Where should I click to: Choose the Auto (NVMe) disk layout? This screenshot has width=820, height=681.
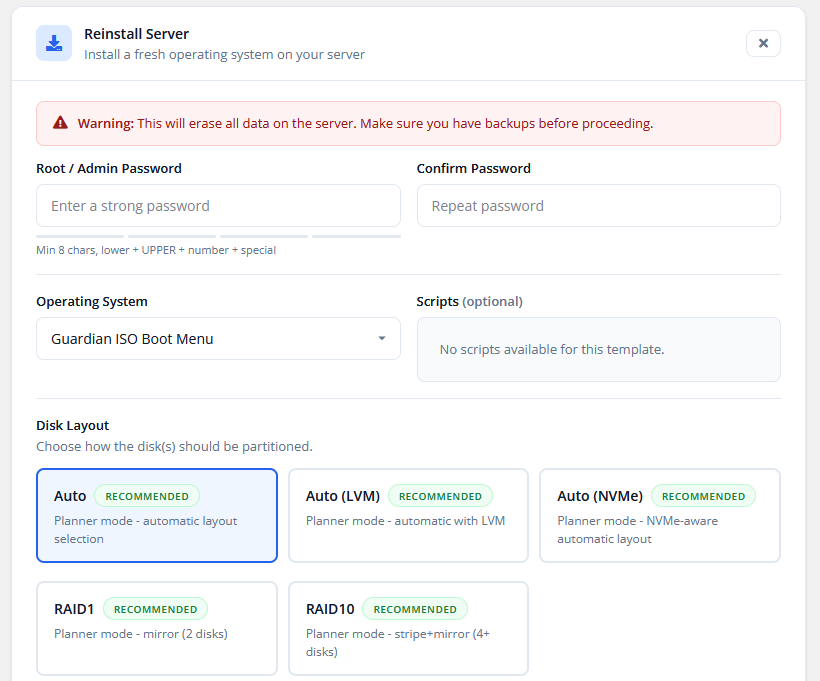659,515
